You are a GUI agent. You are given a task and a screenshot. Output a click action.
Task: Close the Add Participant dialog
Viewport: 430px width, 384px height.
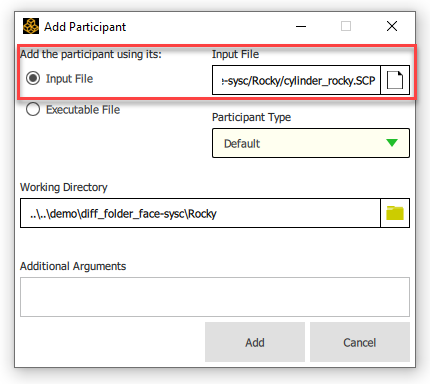392,26
